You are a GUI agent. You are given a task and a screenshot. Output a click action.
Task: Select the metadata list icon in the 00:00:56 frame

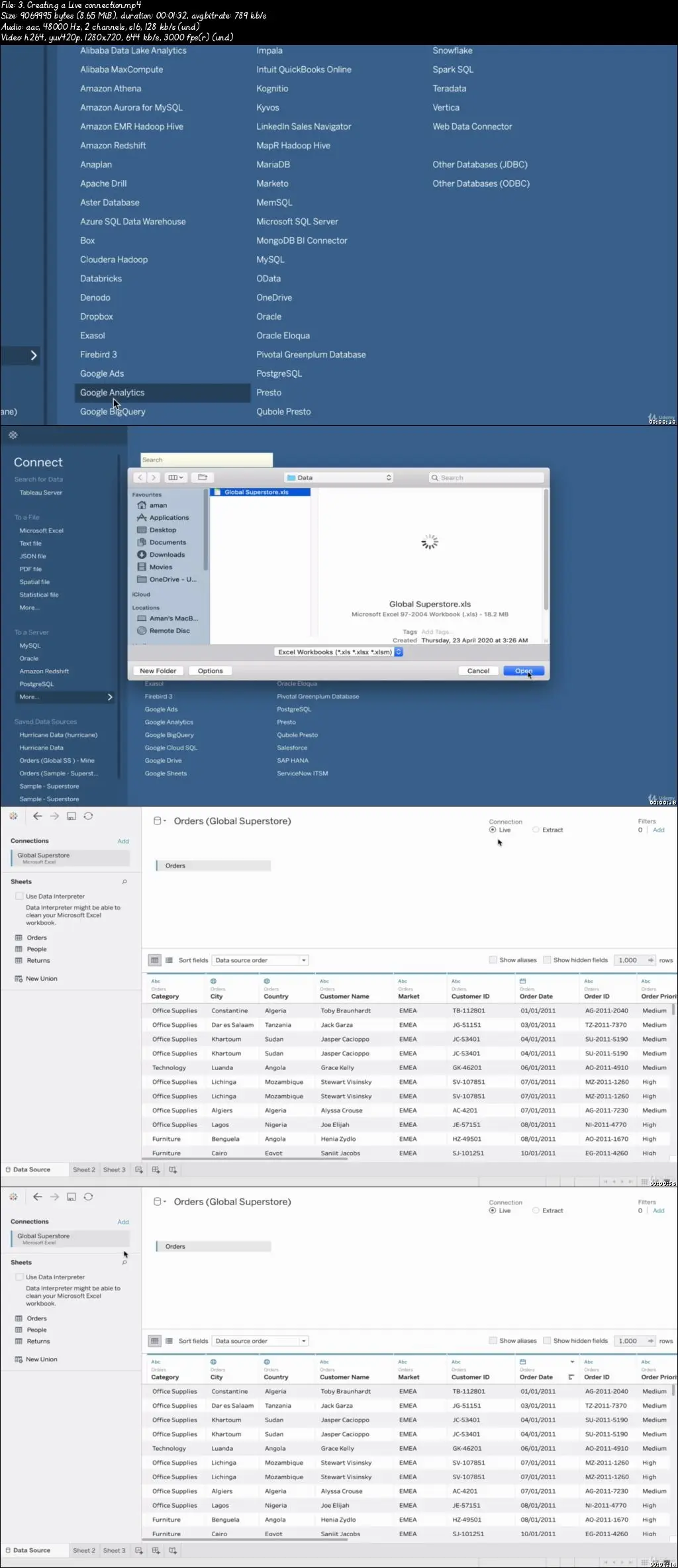169,960
